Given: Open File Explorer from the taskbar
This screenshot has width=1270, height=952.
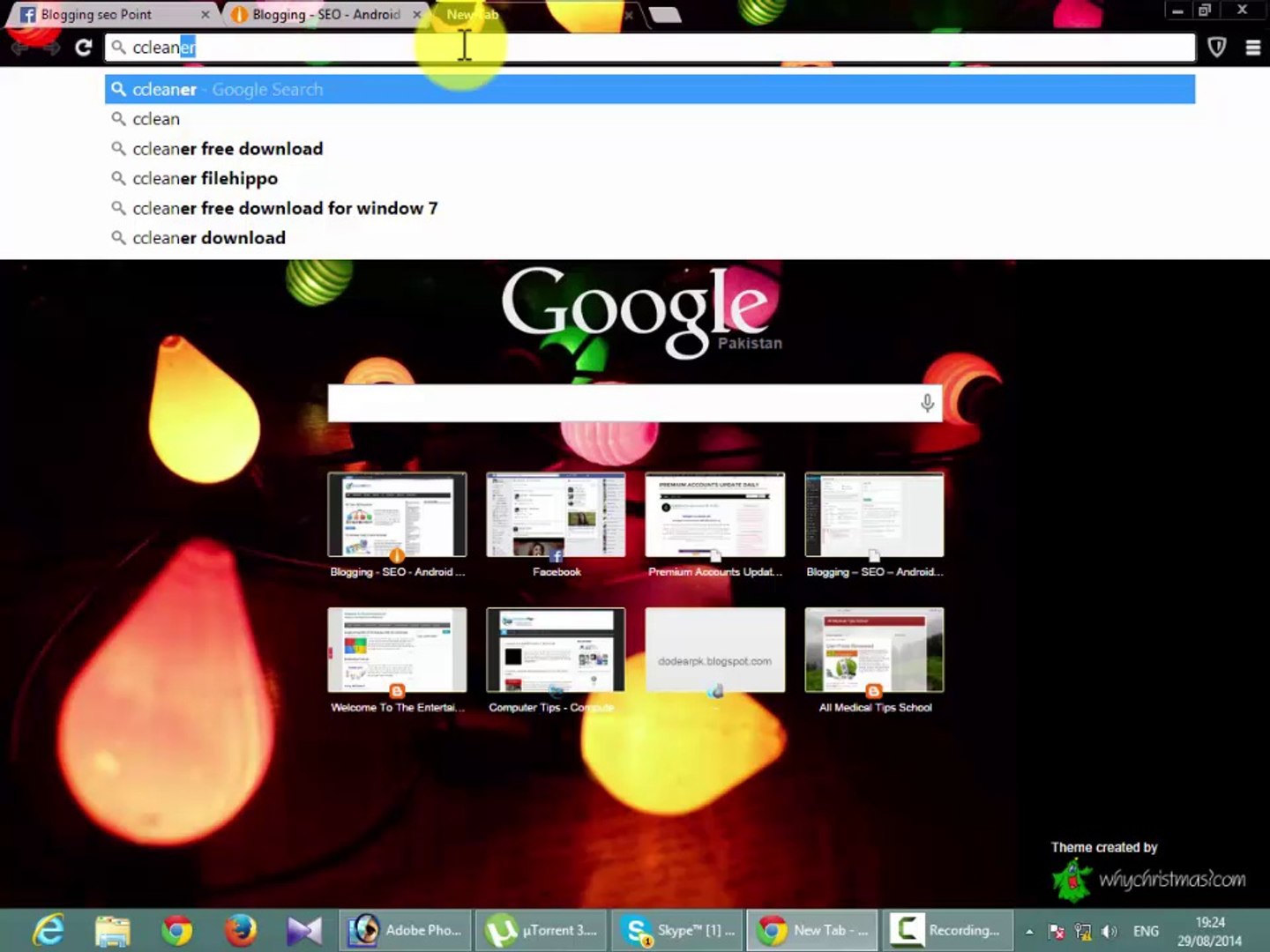Looking at the screenshot, I should click(113, 931).
